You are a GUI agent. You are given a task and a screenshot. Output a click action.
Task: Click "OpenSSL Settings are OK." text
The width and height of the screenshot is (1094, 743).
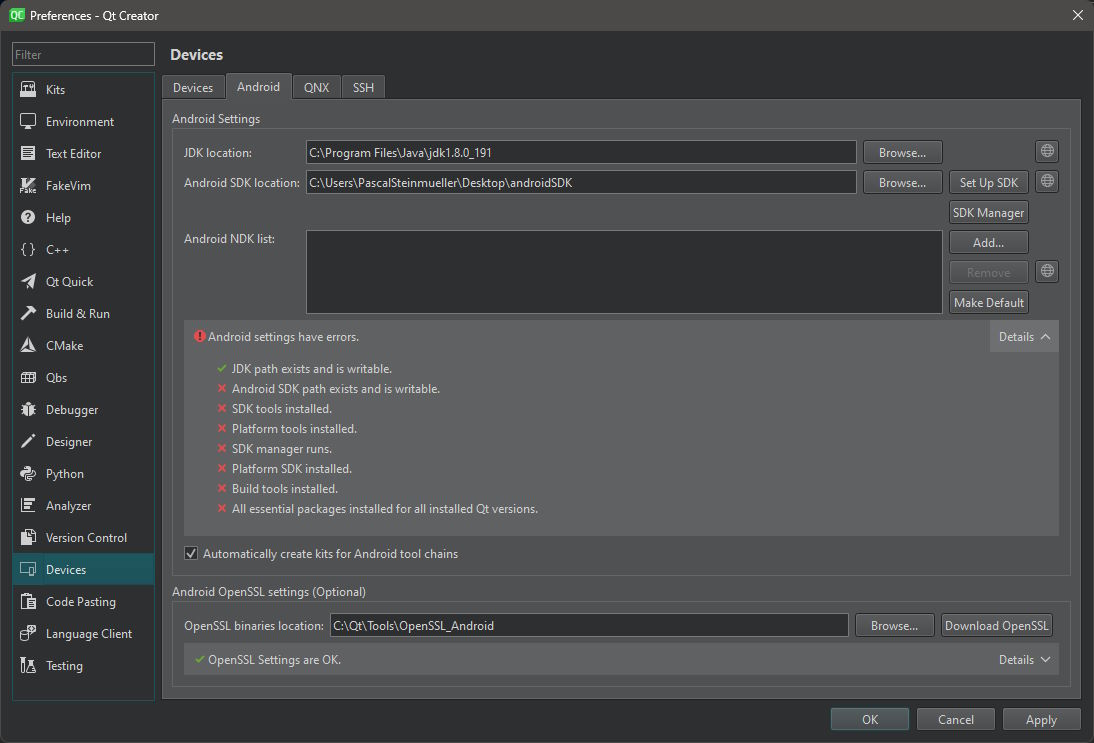tap(274, 659)
